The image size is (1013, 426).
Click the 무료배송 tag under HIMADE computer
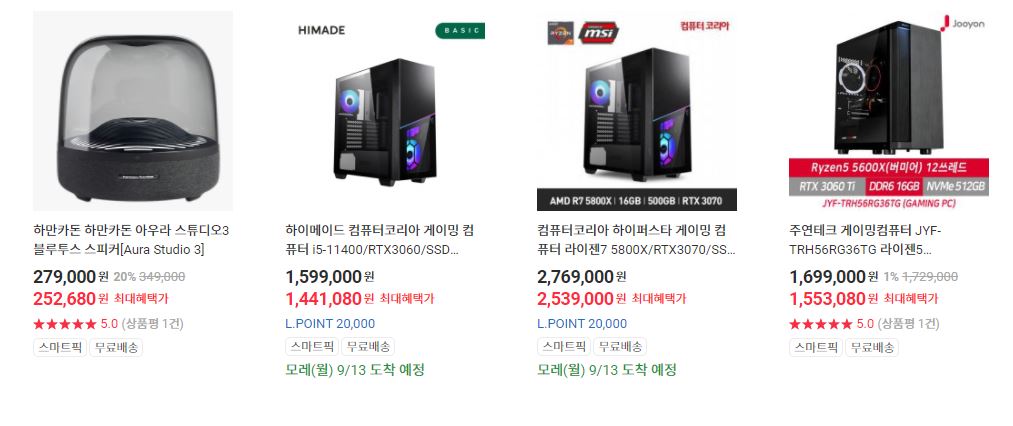(x=368, y=346)
